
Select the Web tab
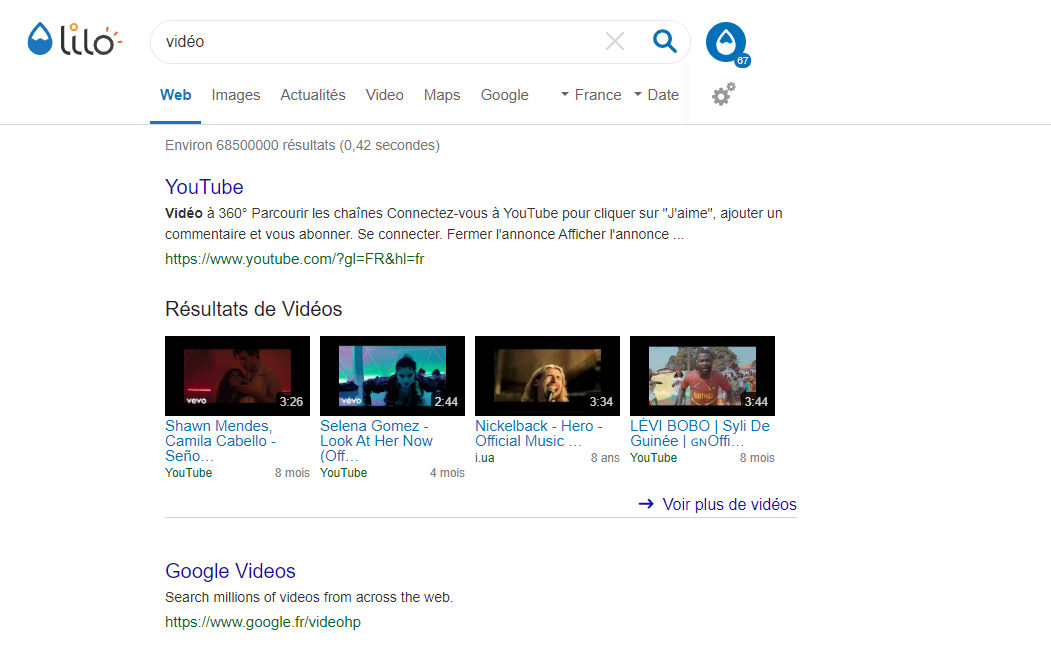click(176, 95)
